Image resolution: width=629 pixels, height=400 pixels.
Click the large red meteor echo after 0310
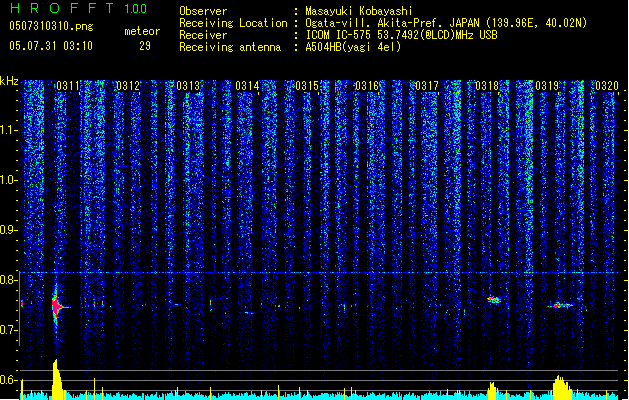coord(57,307)
